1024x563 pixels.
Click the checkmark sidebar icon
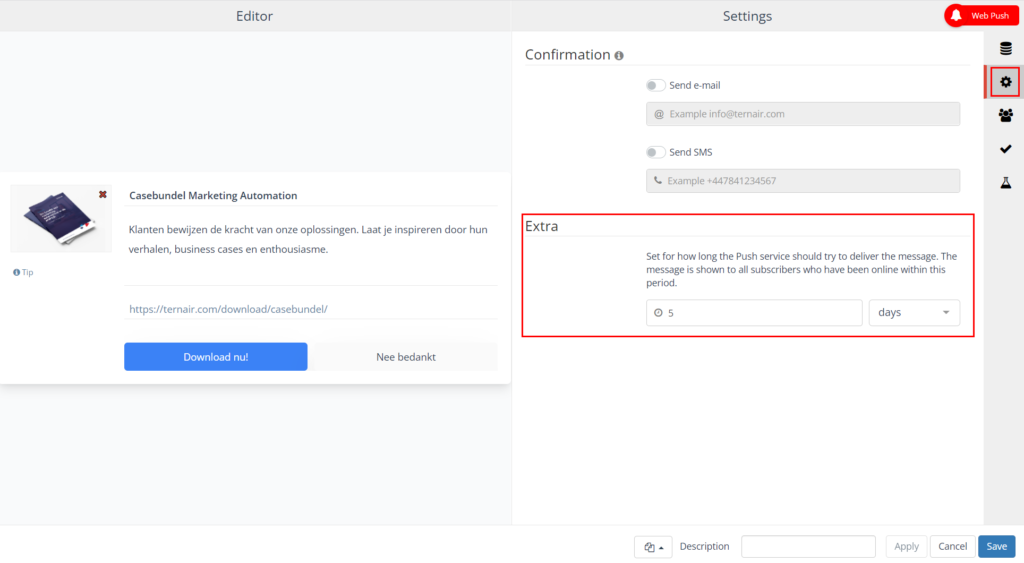[x=1005, y=149]
